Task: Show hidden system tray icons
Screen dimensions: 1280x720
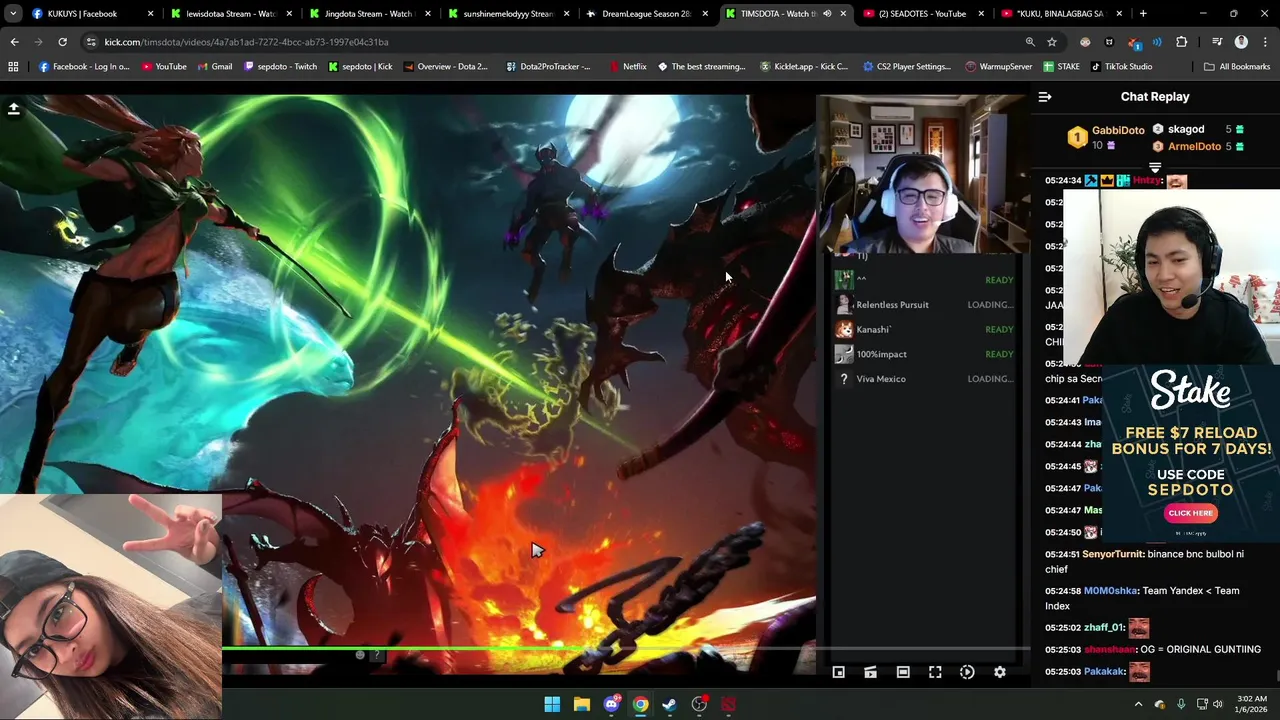Action: [x=1138, y=704]
